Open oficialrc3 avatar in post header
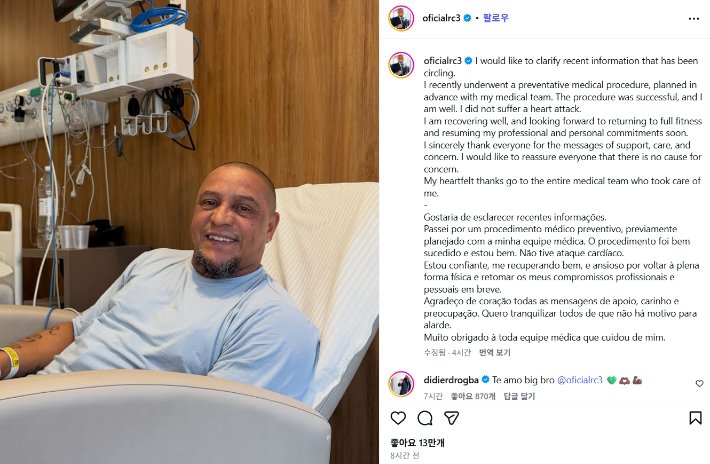The width and height of the screenshot is (710, 464). 401,19
